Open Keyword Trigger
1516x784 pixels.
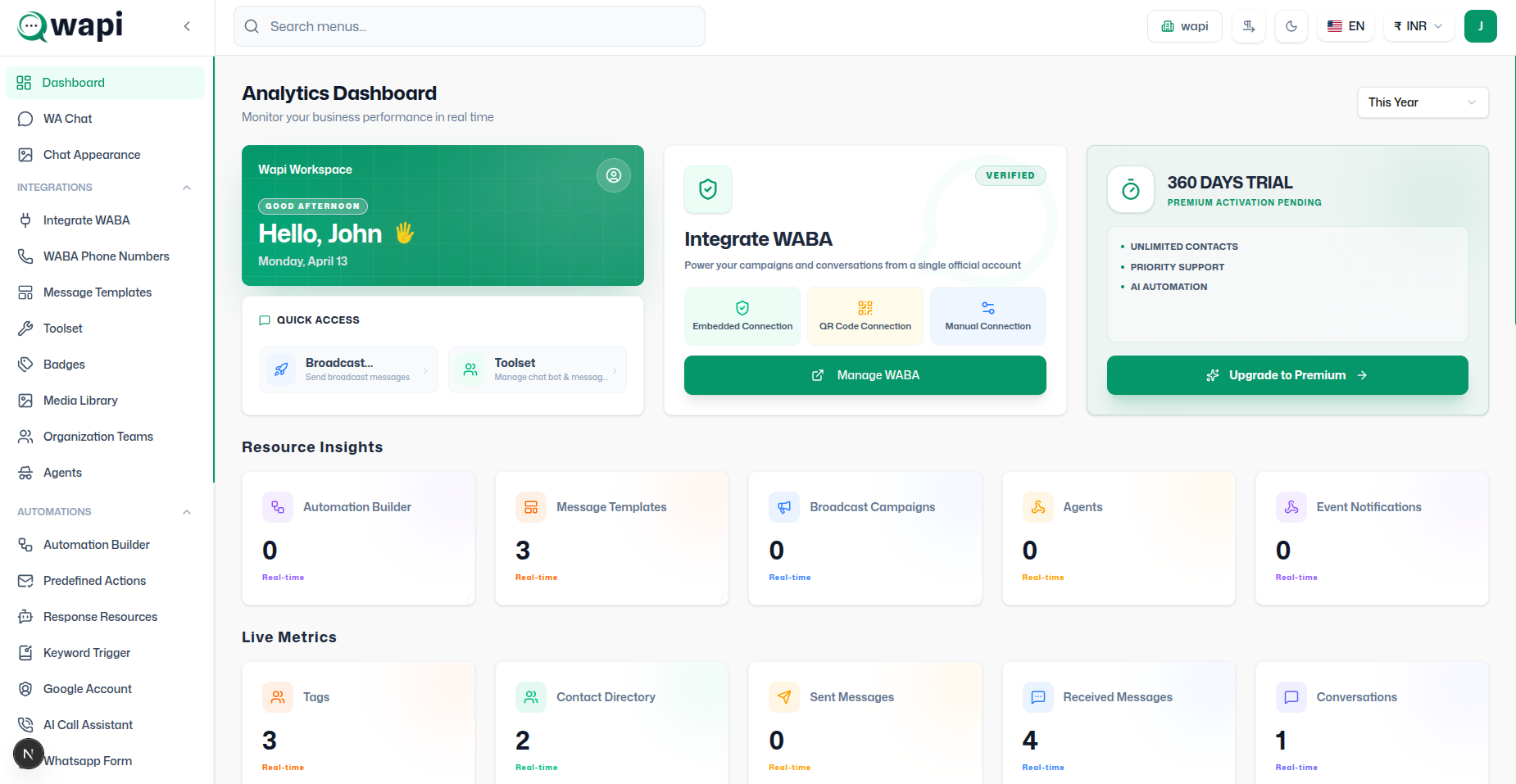coord(105,653)
